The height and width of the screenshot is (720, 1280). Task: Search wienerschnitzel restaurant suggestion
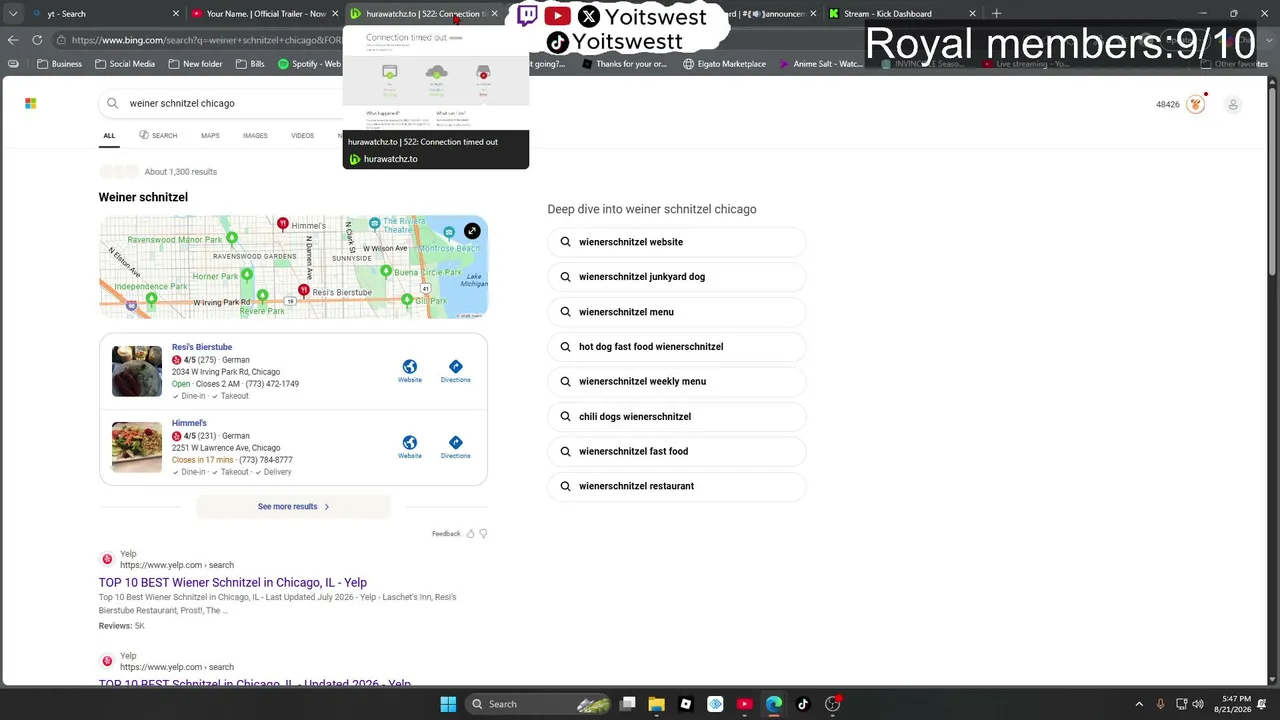676,486
